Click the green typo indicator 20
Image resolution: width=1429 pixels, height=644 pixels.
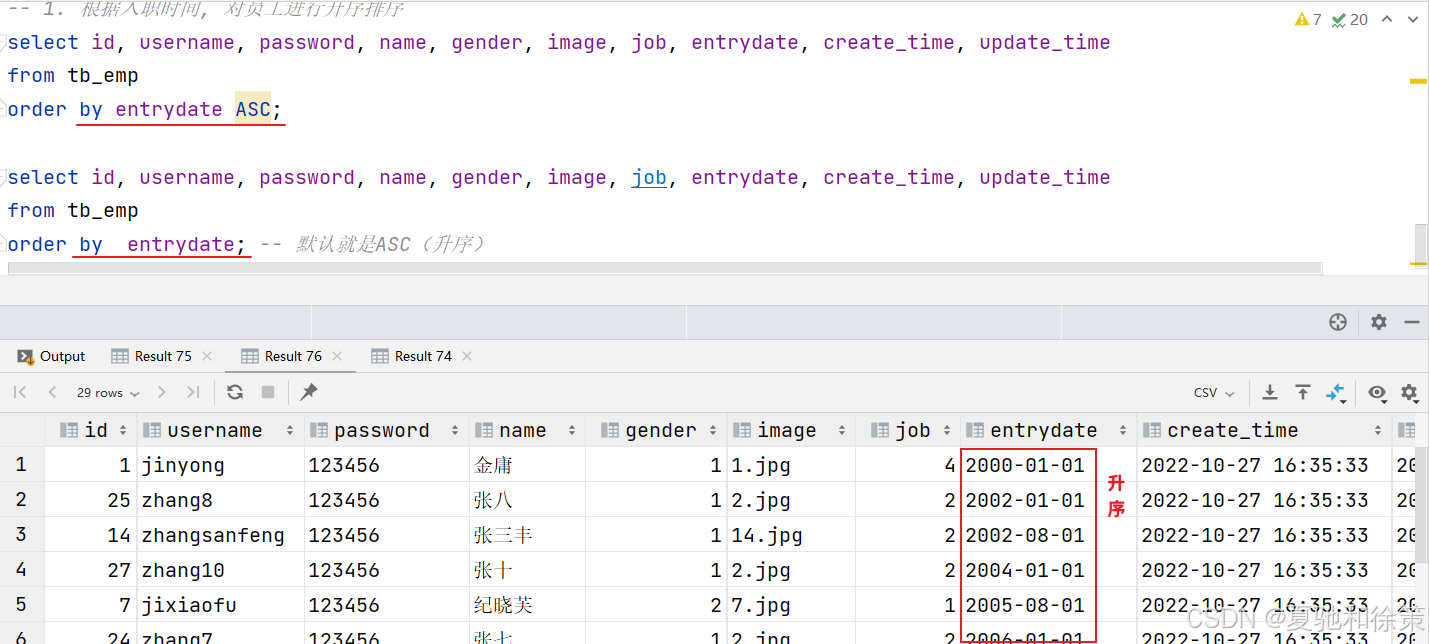point(1350,19)
